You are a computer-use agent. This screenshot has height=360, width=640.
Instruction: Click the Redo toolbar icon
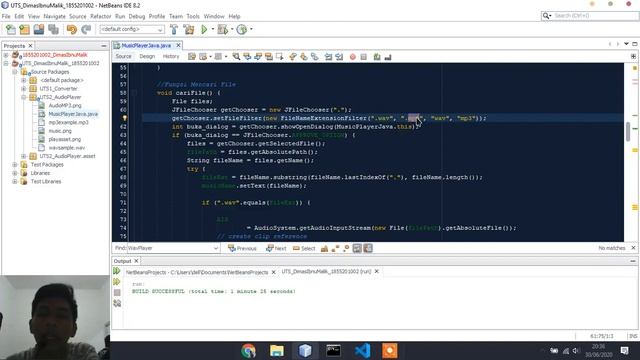pyautogui.click(x=86, y=29)
